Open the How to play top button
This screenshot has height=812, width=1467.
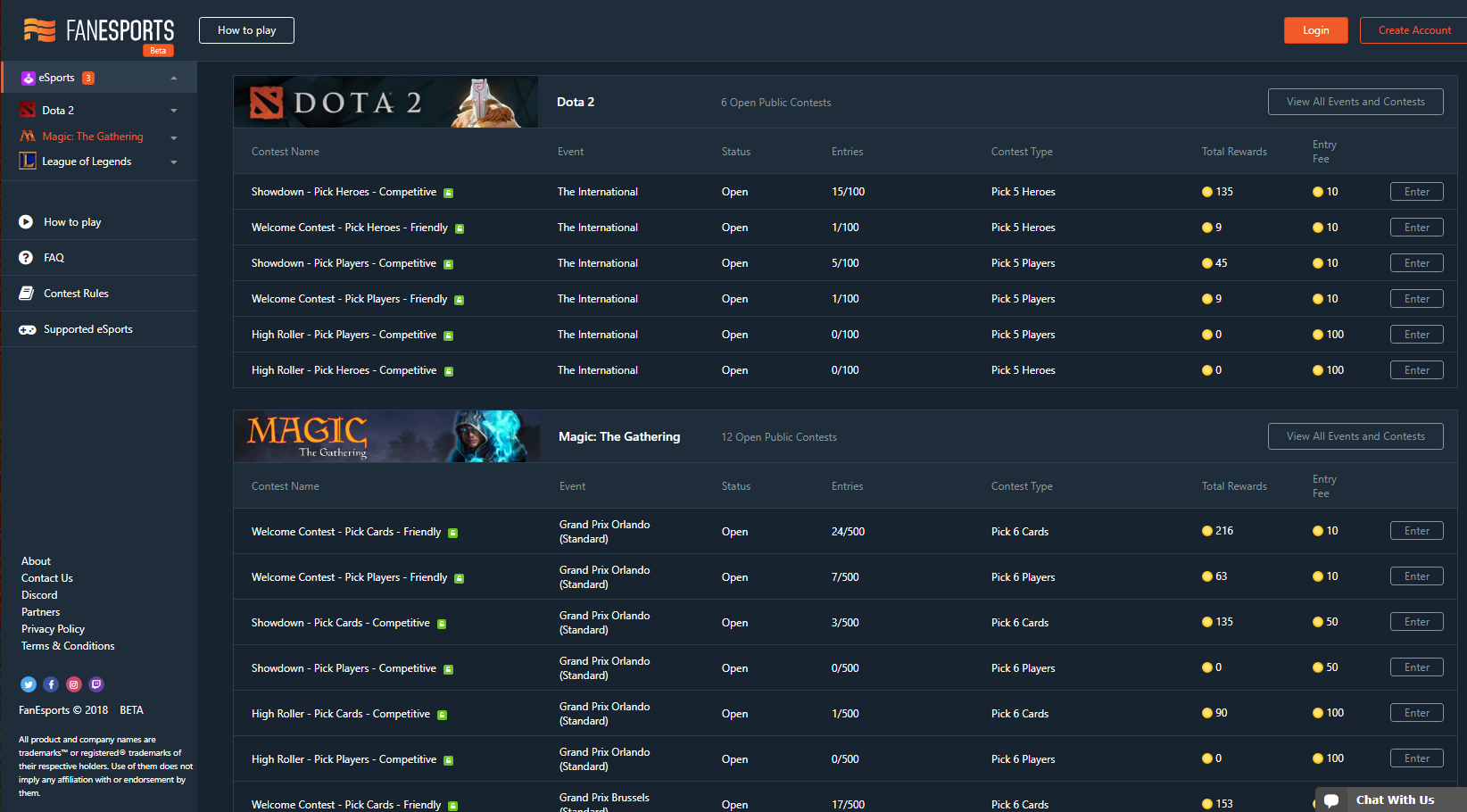click(246, 30)
